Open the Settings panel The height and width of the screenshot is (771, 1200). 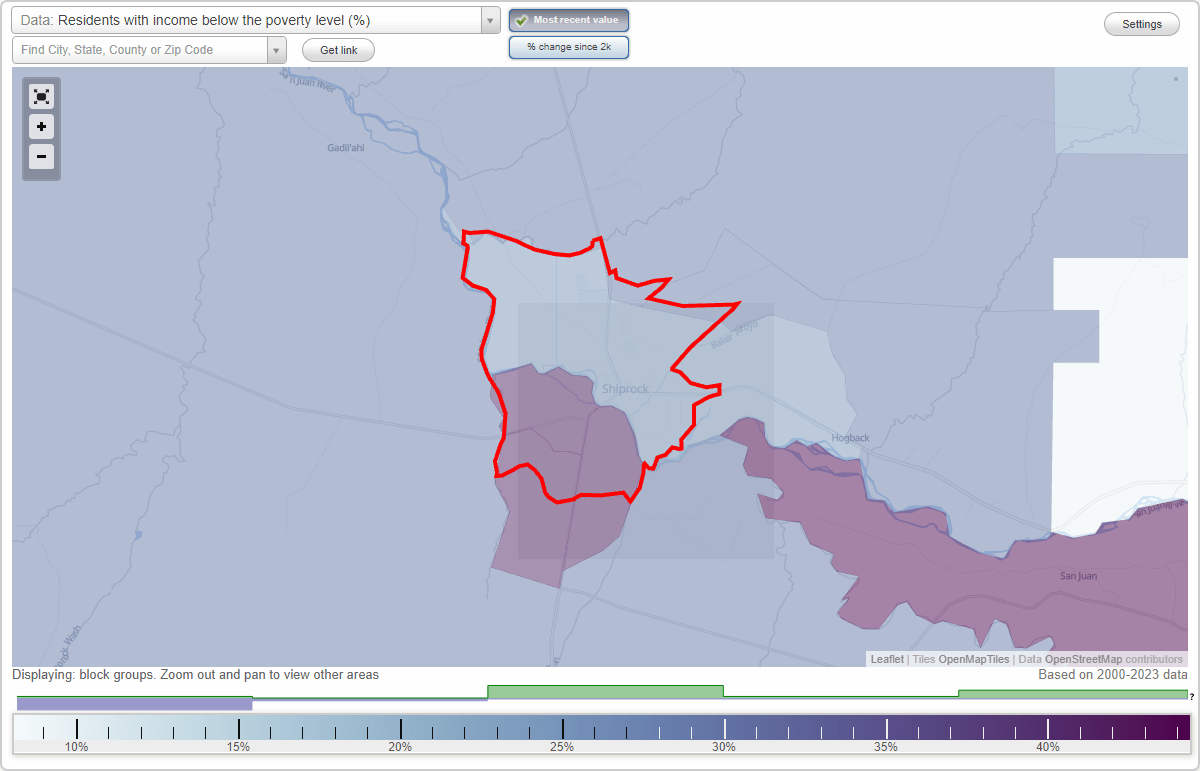click(x=1141, y=23)
